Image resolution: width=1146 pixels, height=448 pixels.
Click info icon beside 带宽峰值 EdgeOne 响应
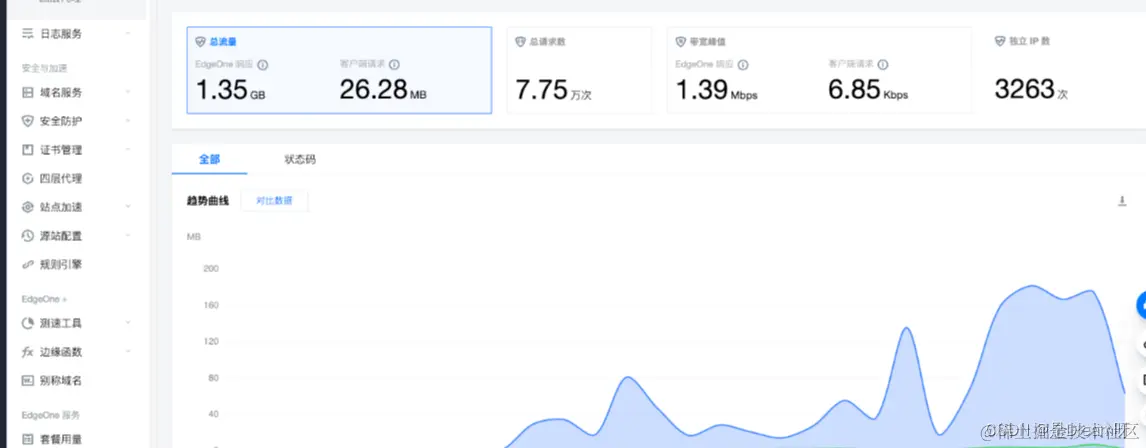click(743, 64)
